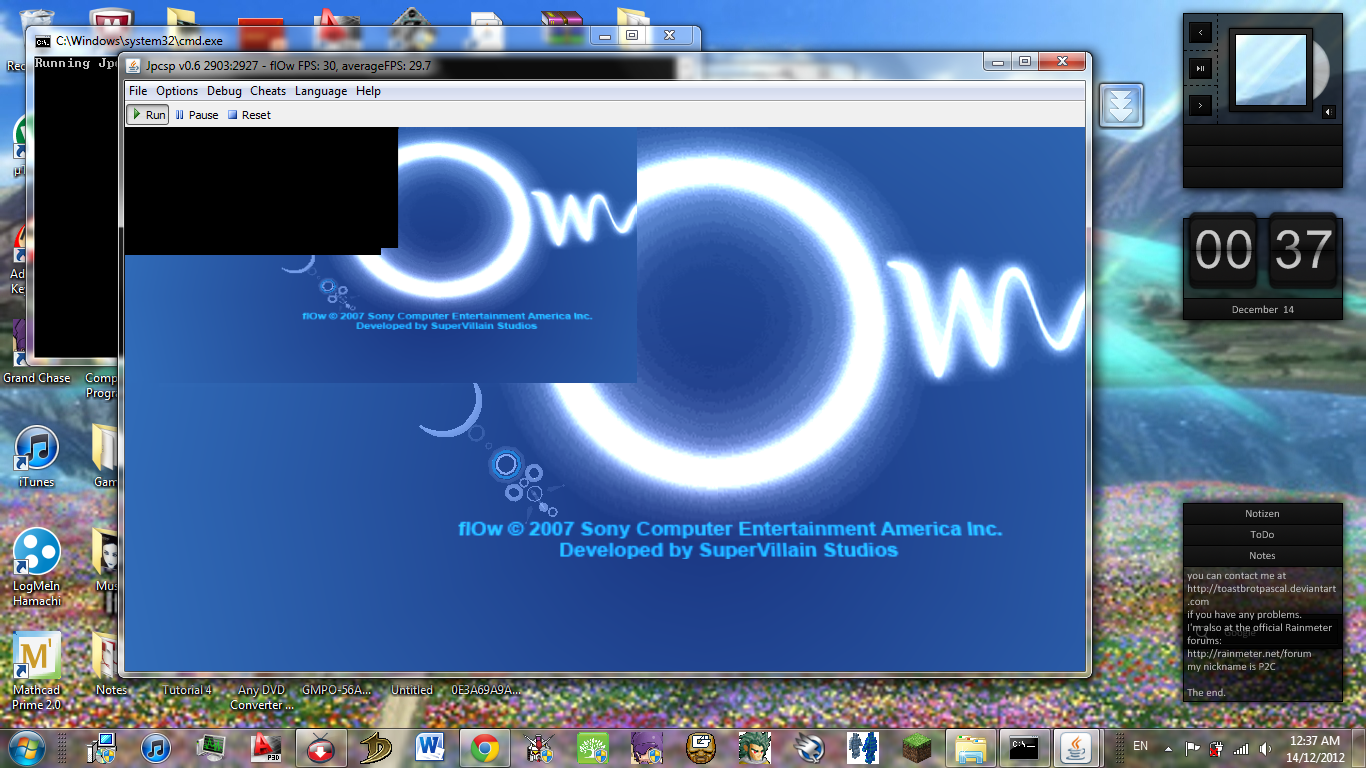Select the ToDo tab in notes widget

pos(1262,535)
